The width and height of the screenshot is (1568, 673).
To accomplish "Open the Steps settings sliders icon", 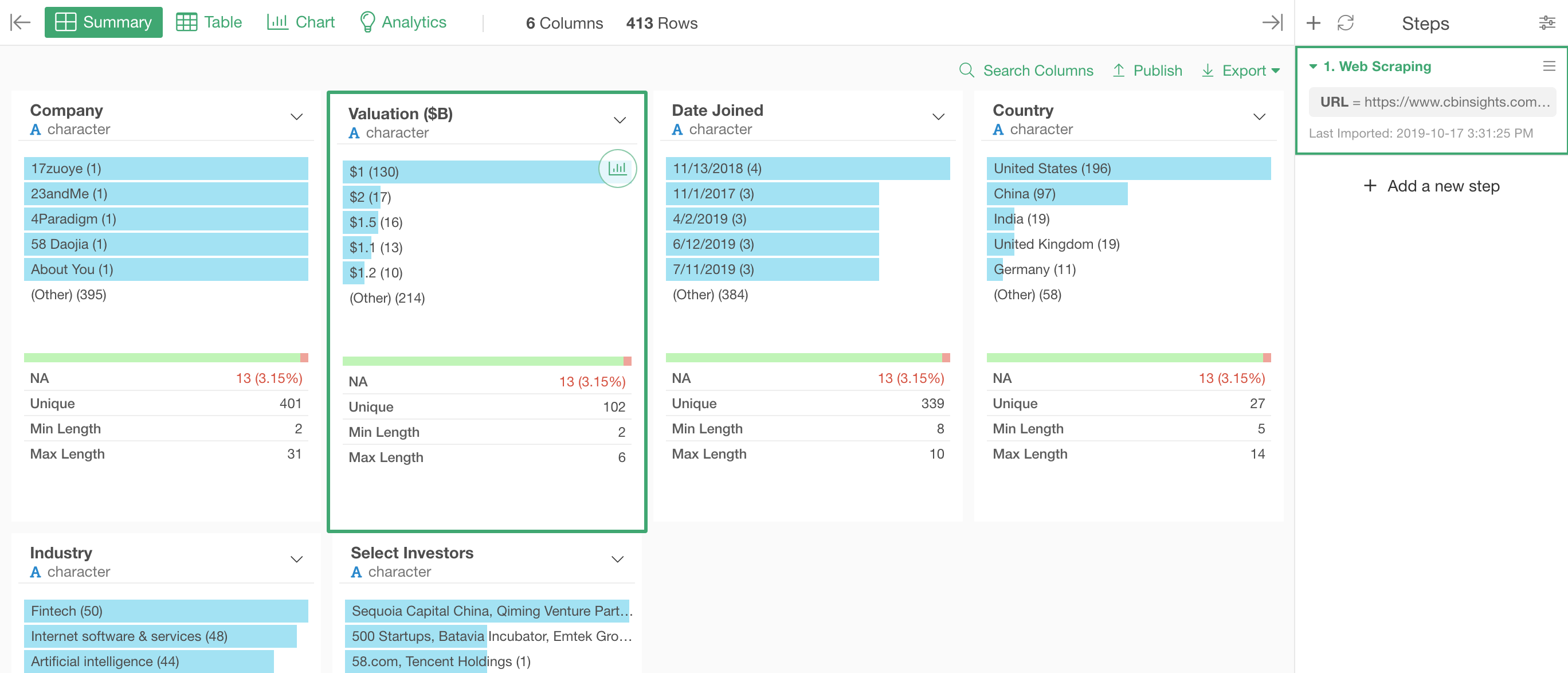I will [x=1547, y=23].
